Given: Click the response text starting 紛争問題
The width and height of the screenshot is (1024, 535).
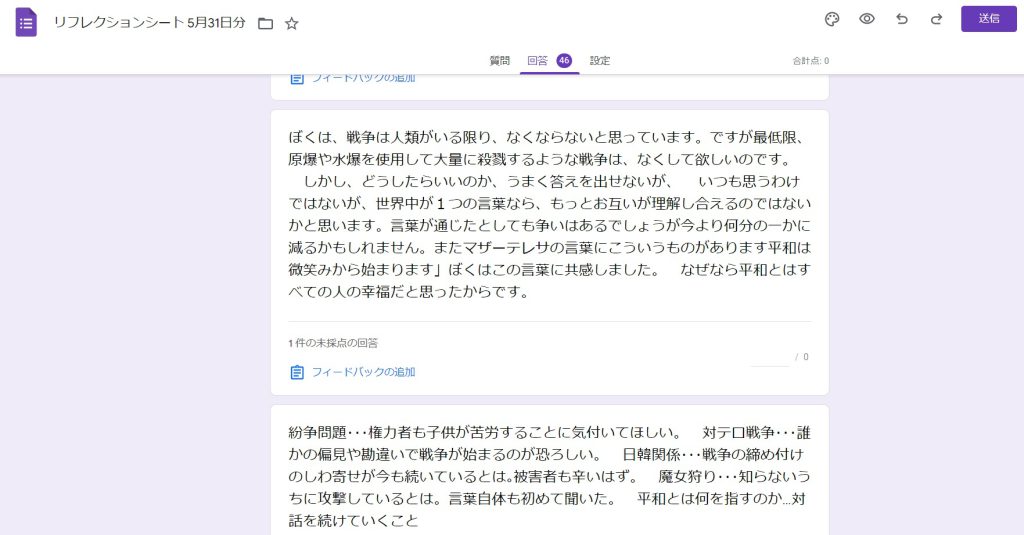Looking at the screenshot, I should [549, 477].
